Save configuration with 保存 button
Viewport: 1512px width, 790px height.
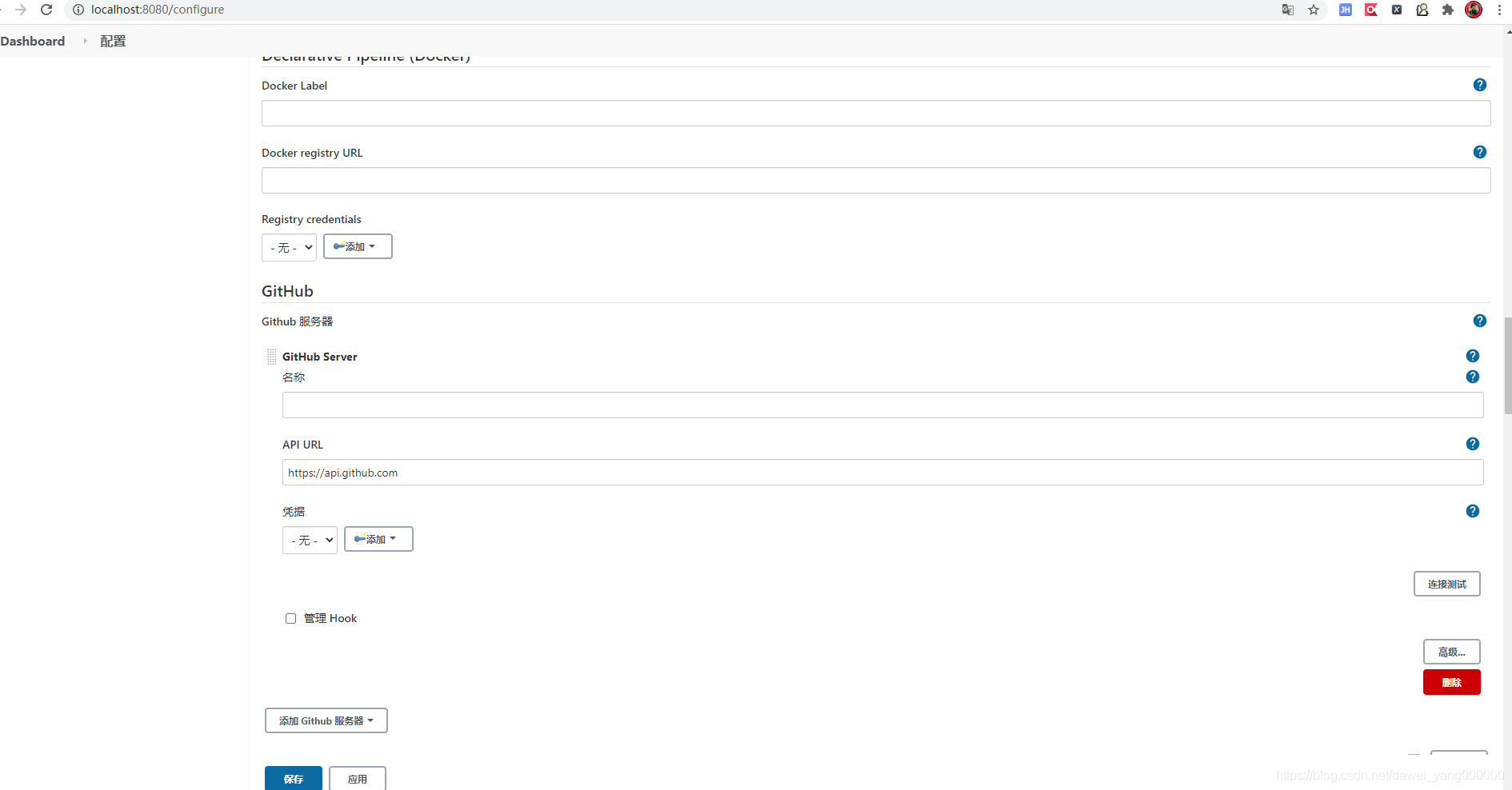[x=294, y=778]
